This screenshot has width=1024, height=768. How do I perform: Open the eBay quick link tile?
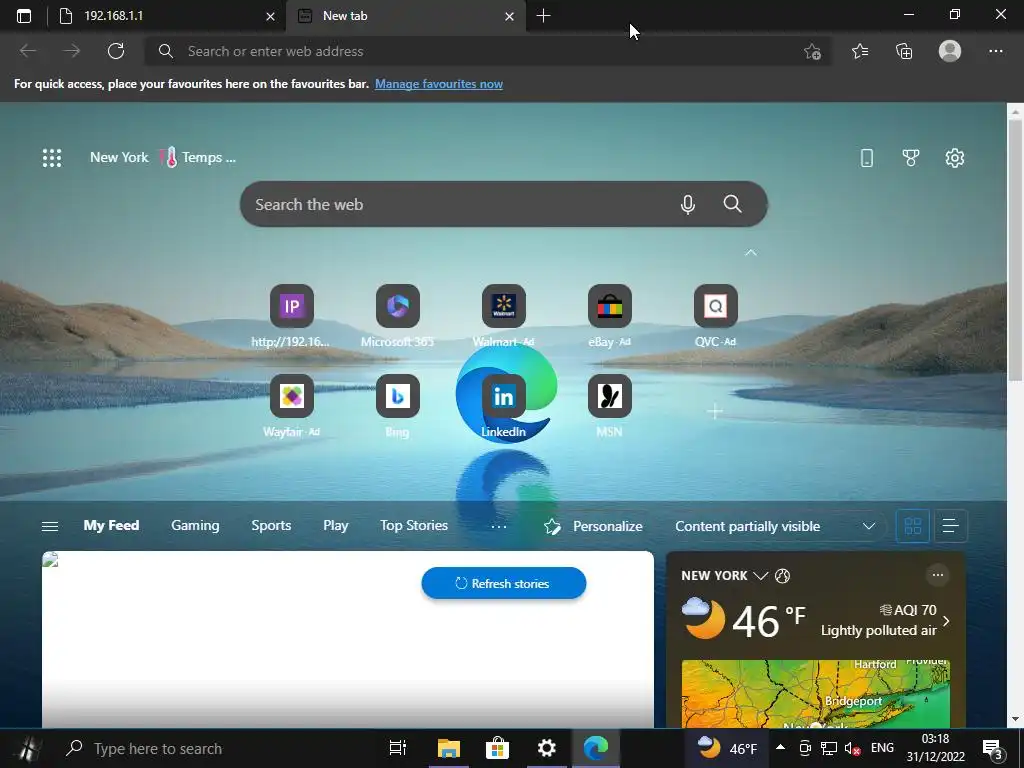pos(609,316)
